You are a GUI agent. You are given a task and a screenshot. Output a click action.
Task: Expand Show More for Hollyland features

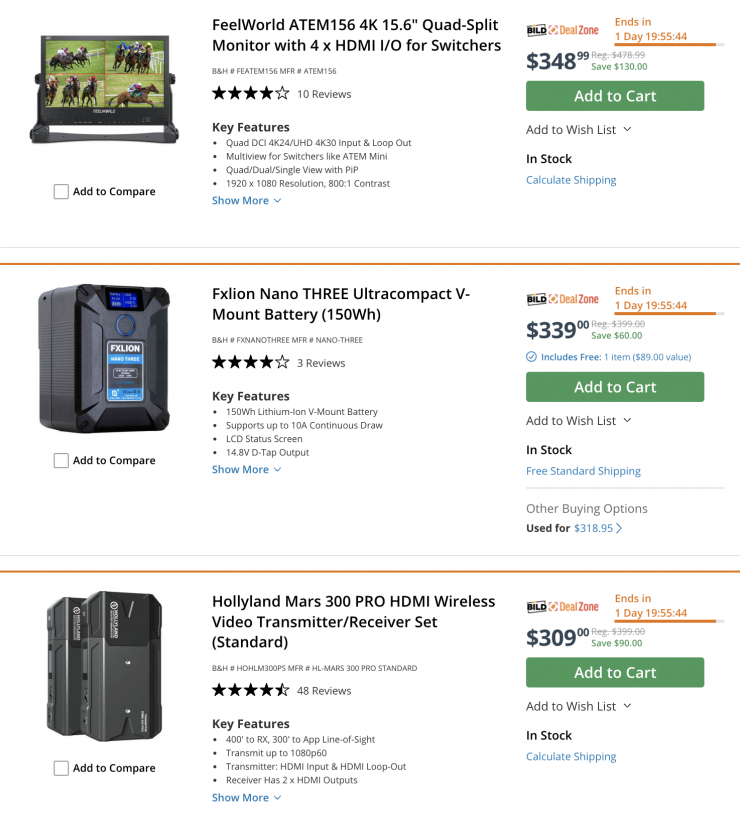246,797
